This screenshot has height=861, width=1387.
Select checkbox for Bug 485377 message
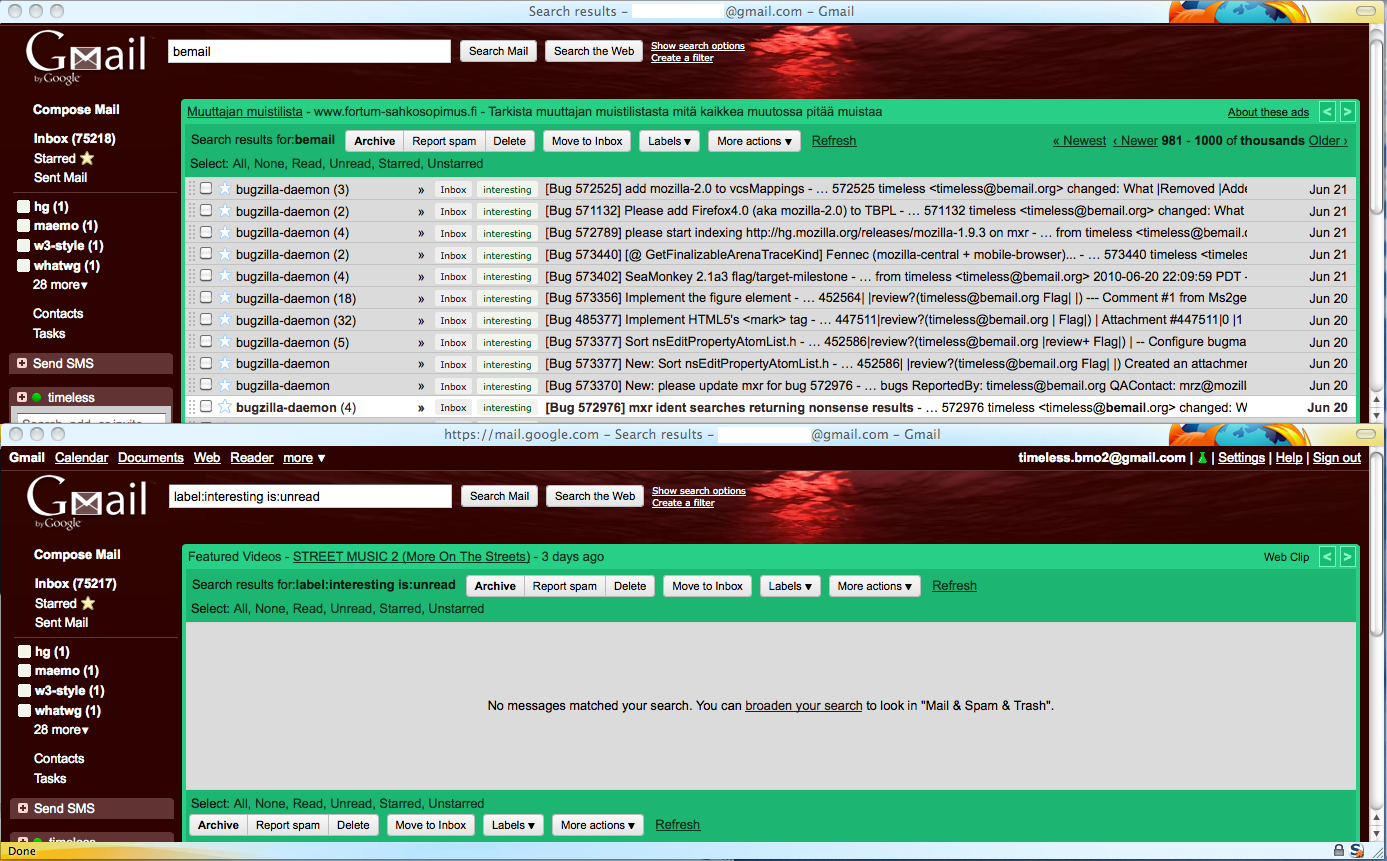pos(205,320)
